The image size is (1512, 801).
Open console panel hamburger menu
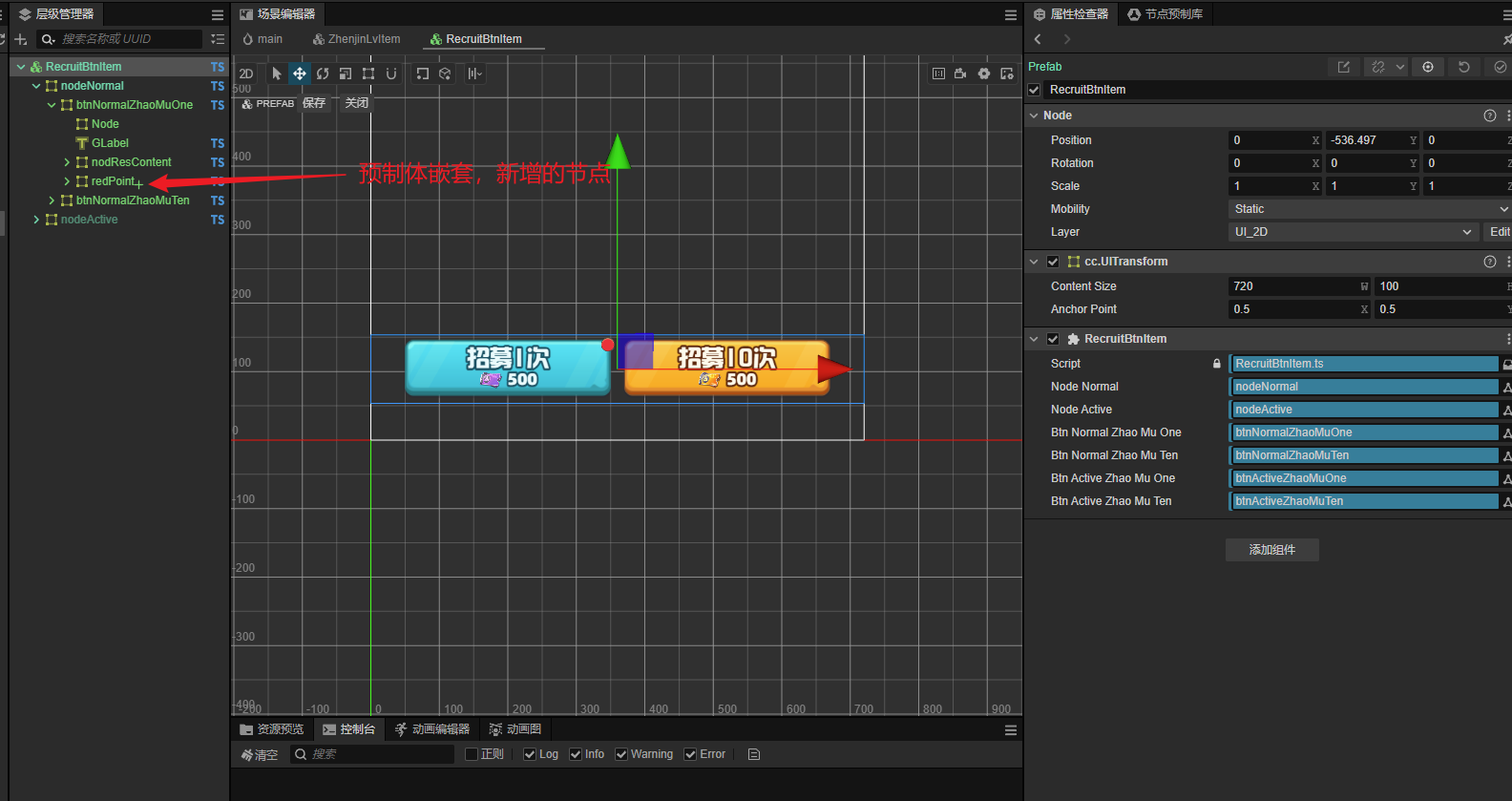point(1011,729)
